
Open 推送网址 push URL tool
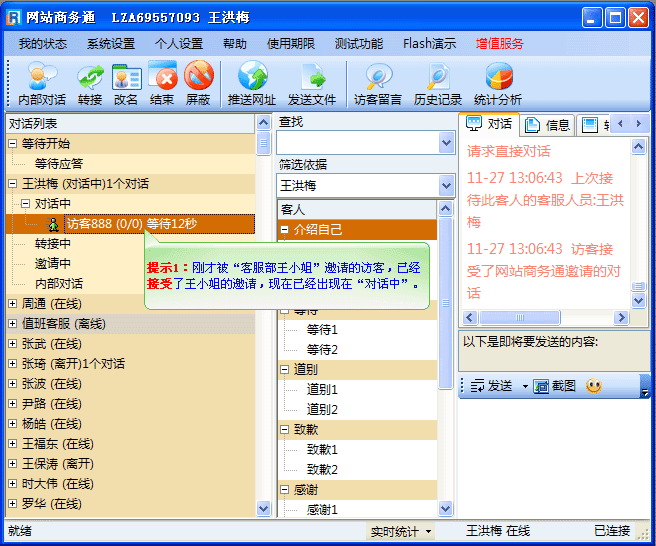[252, 78]
